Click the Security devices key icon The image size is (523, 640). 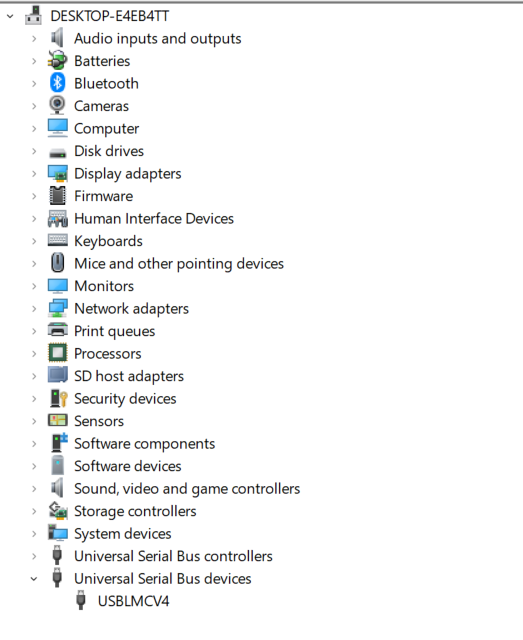pyautogui.click(x=58, y=398)
